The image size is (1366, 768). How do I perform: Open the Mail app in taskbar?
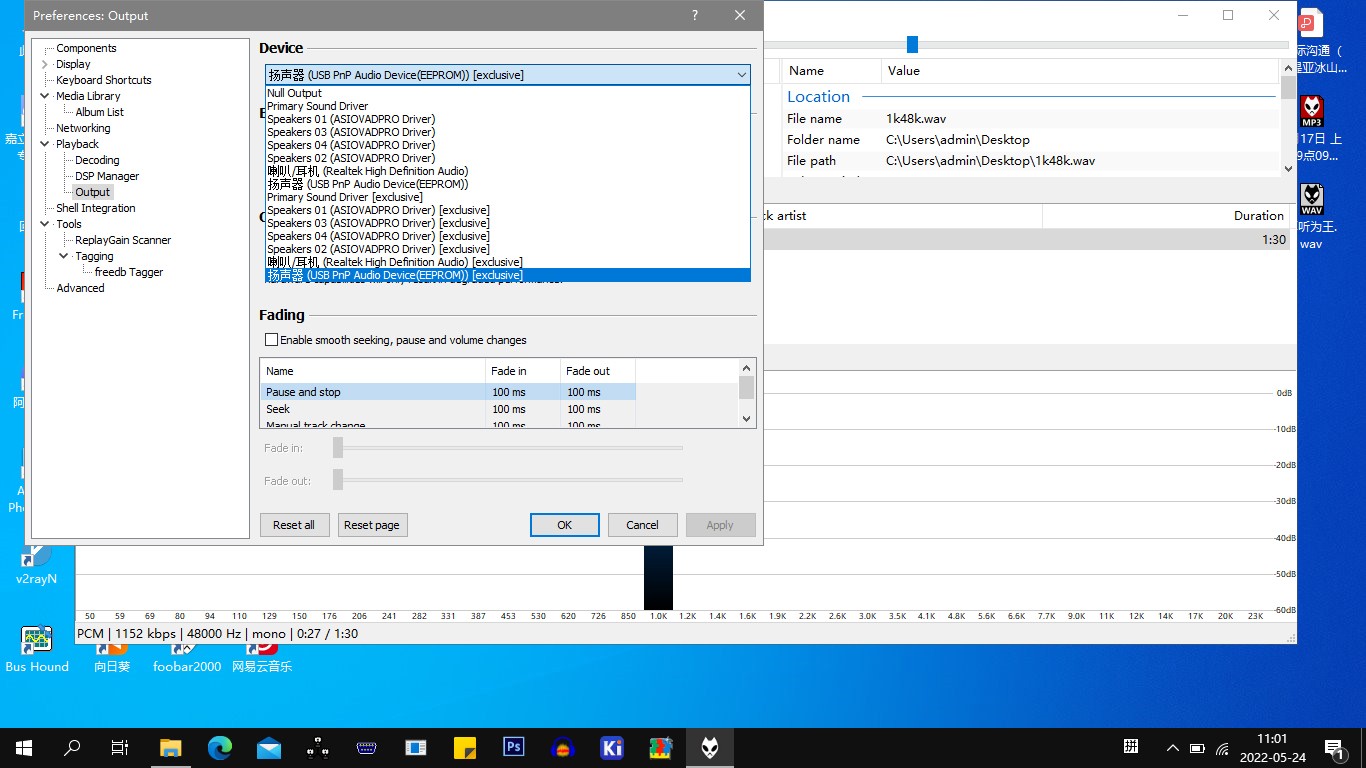[269, 748]
